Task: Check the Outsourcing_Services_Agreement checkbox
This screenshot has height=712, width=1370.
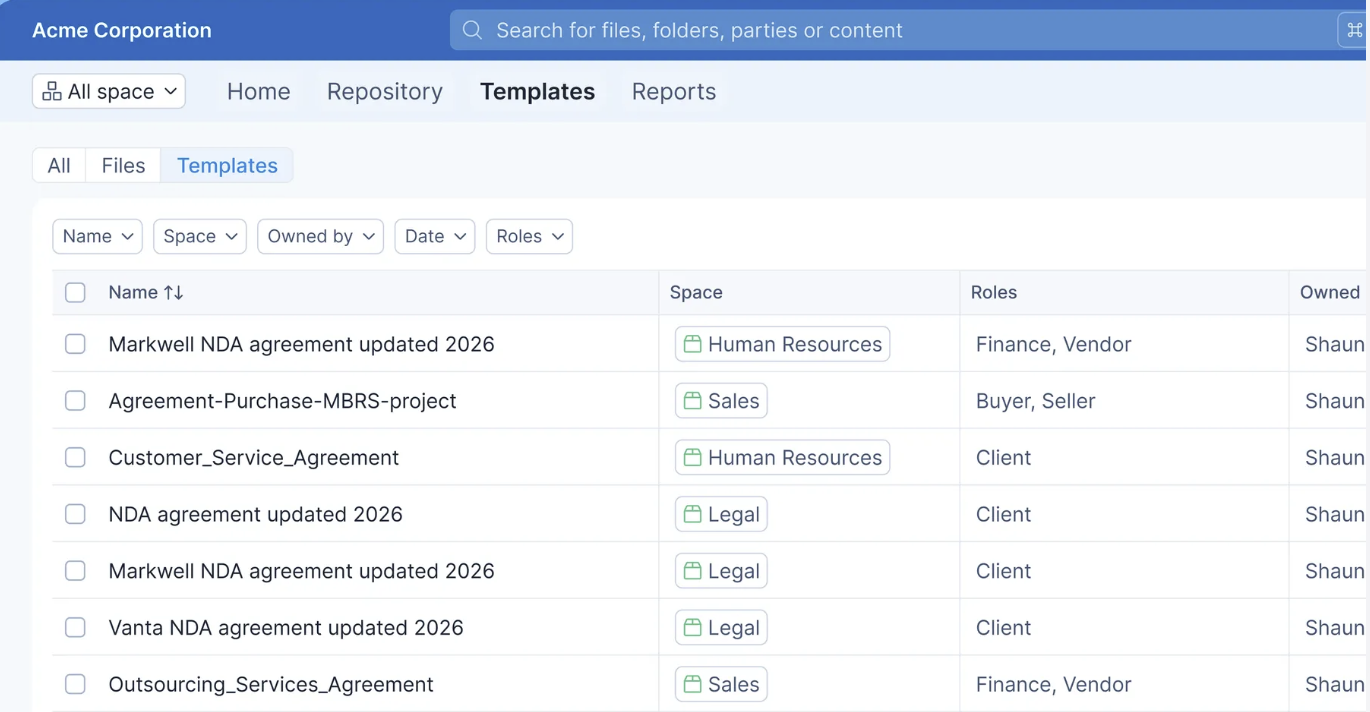Action: (x=75, y=685)
